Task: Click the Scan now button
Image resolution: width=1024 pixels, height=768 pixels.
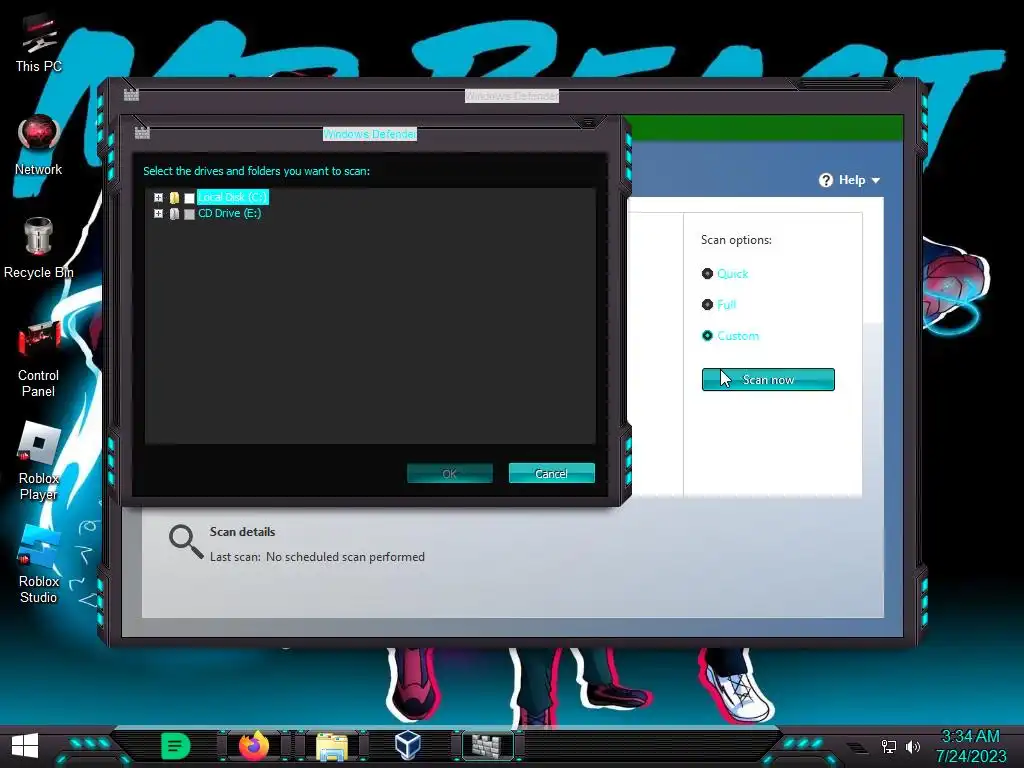Action: coord(768,379)
